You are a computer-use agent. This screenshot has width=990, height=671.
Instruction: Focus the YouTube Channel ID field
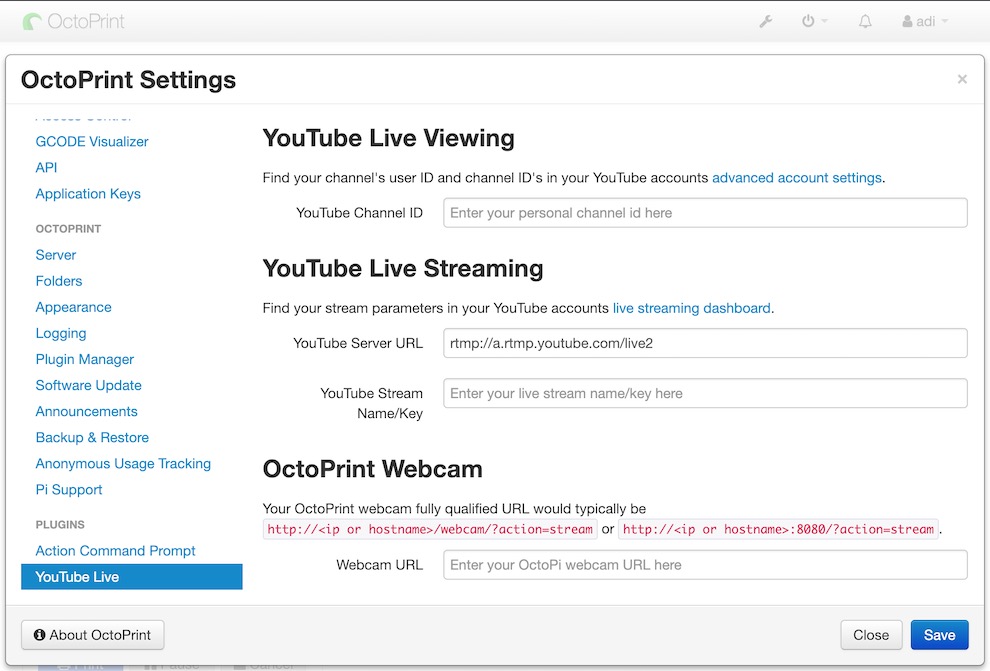pos(705,213)
